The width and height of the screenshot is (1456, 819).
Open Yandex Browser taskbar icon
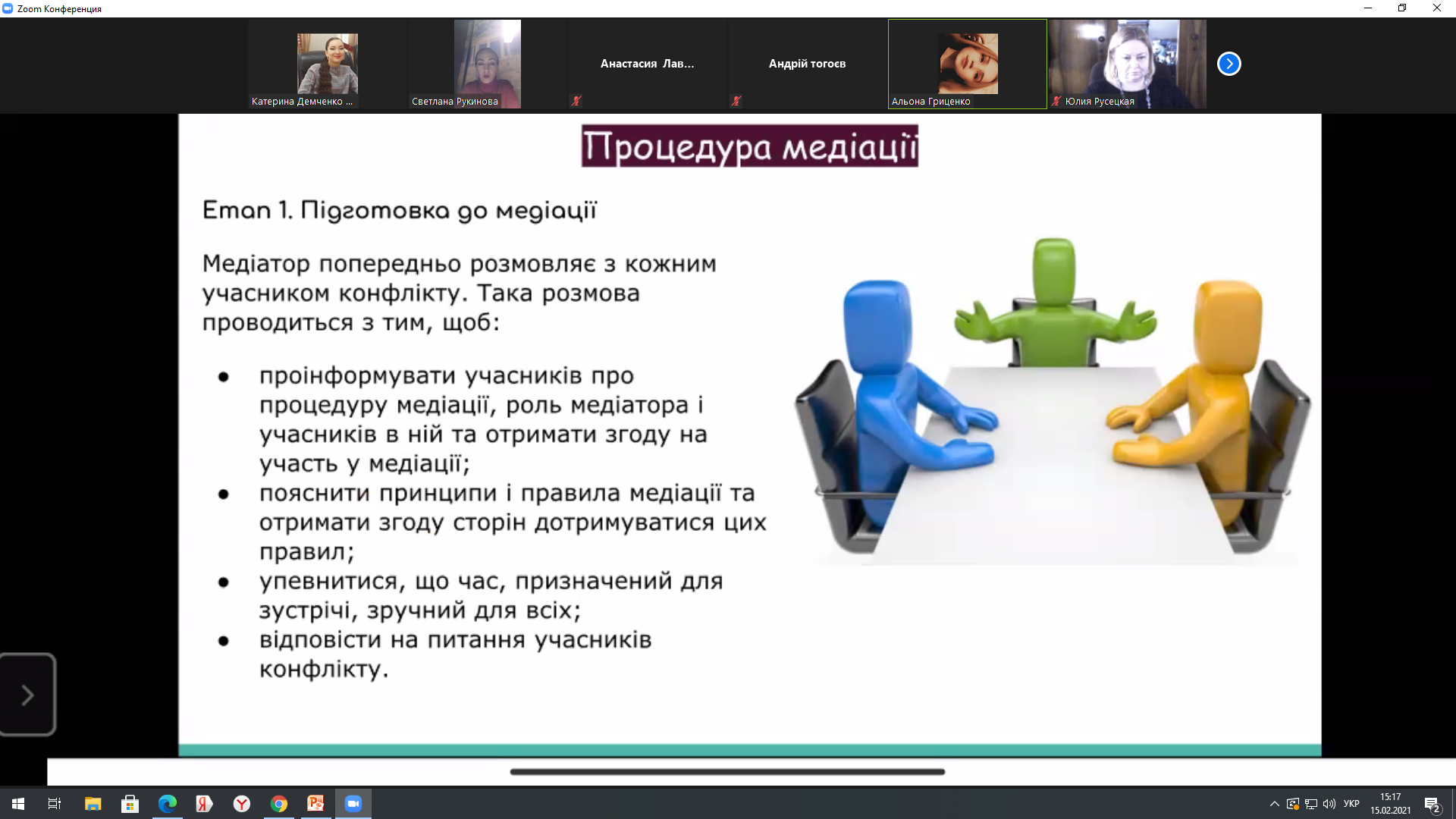pos(242,804)
